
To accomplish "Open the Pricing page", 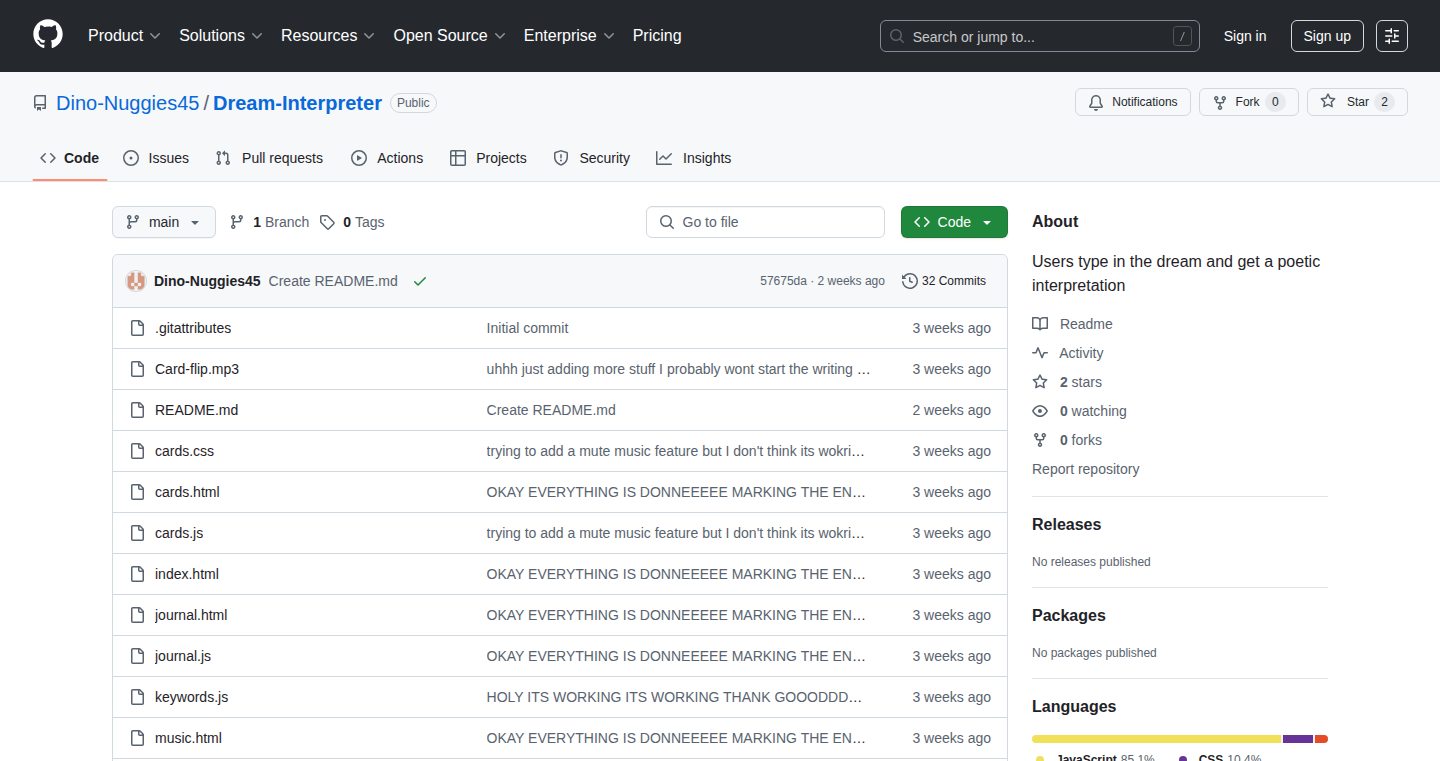I will coord(657,36).
